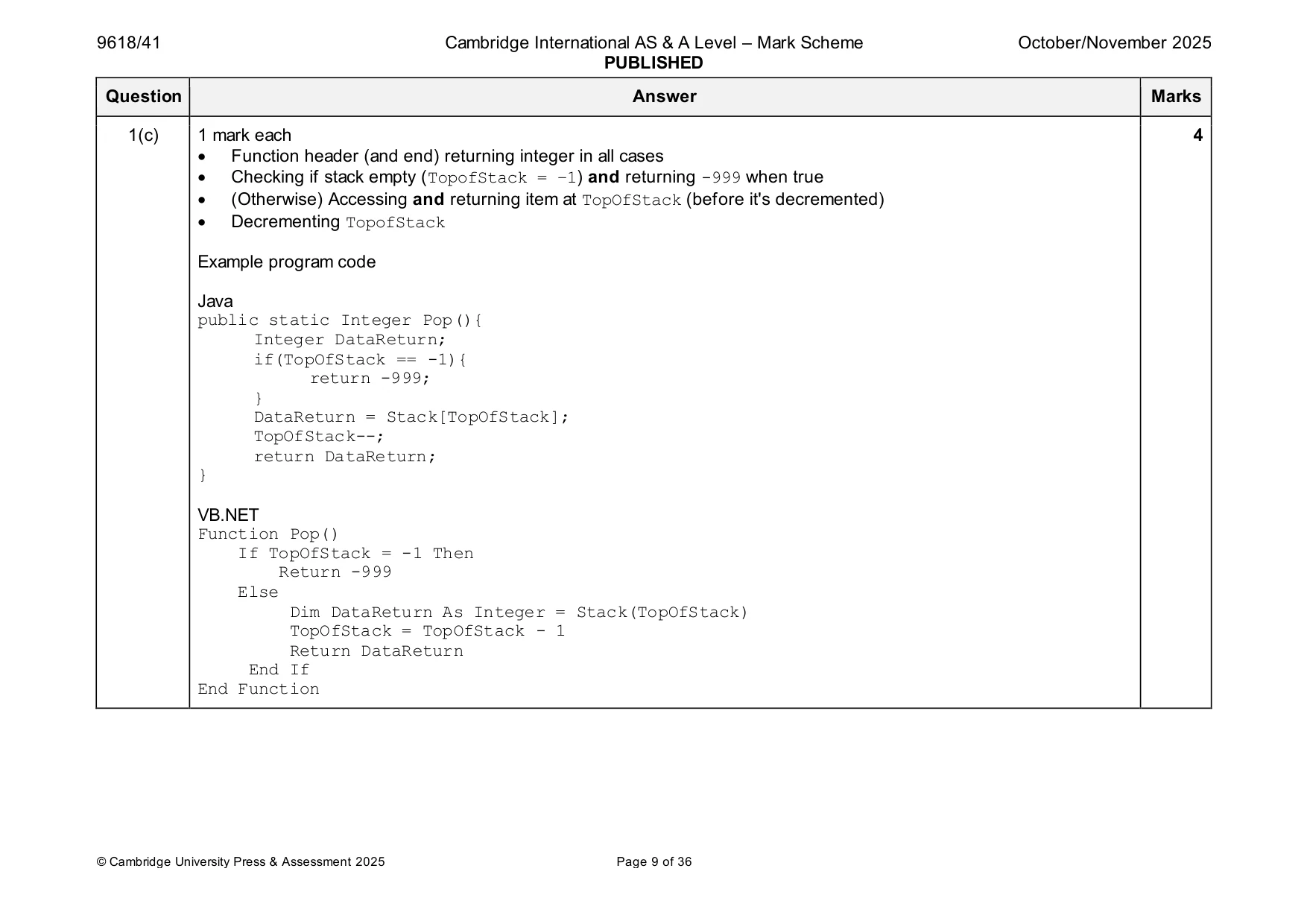1307x924 pixels.
Task: Click VB.NET line 'Return -999'
Action: coord(335,572)
